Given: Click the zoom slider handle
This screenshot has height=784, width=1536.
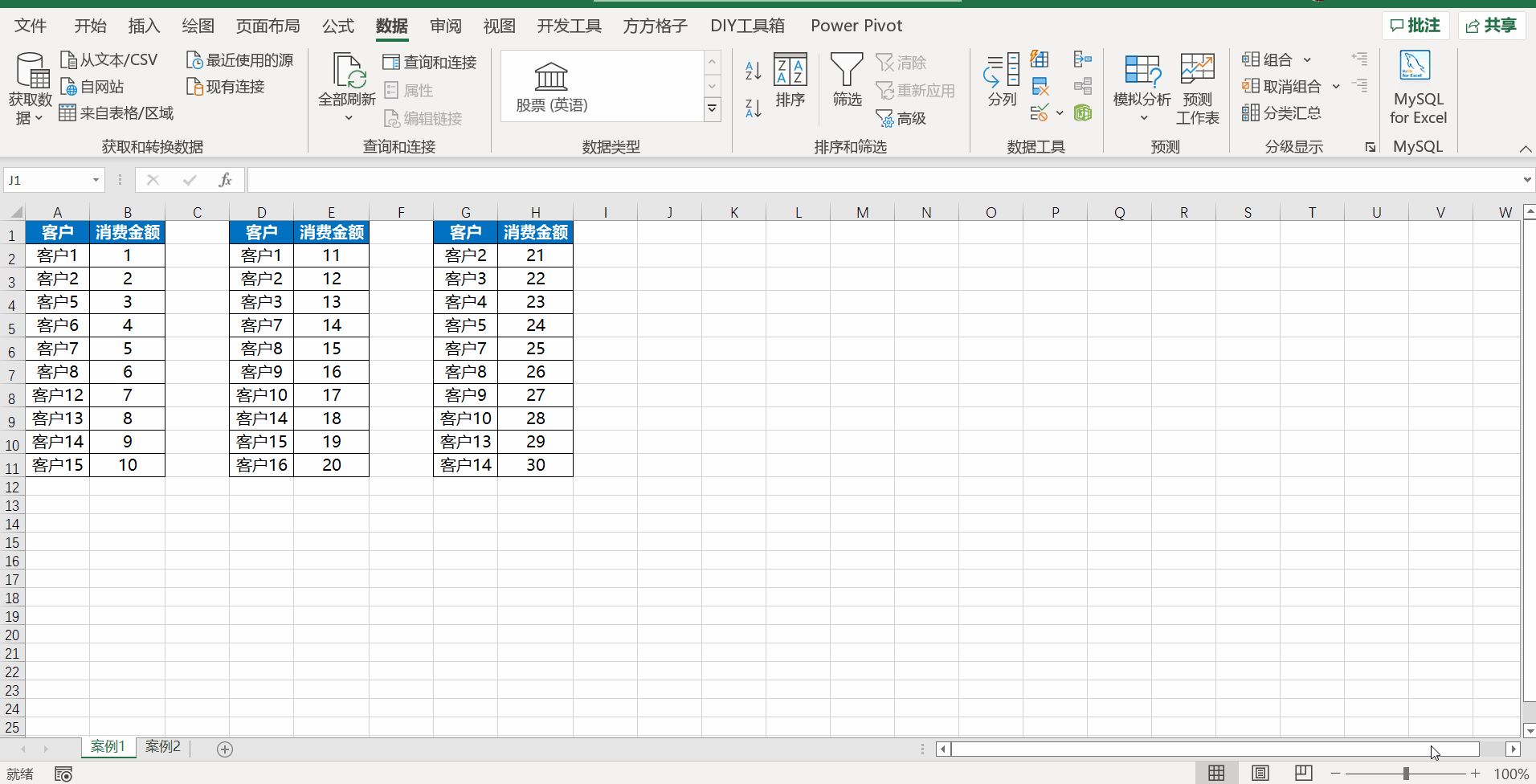Looking at the screenshot, I should click(x=1406, y=774).
